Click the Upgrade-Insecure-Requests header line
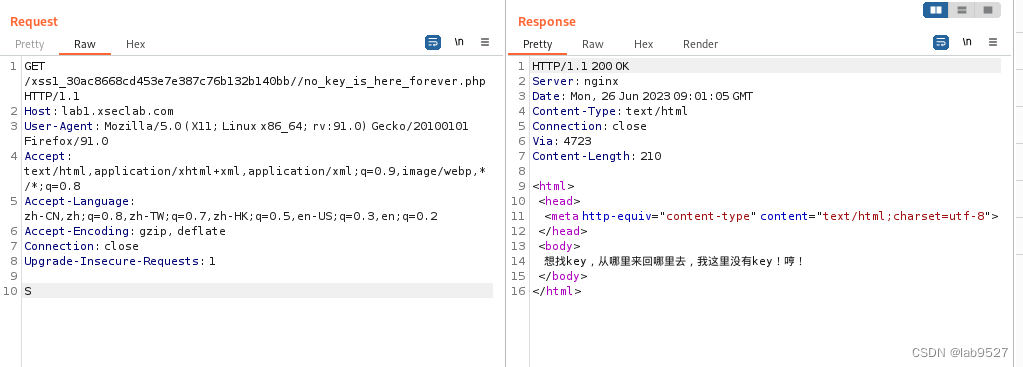1023x367 pixels. click(x=119, y=261)
